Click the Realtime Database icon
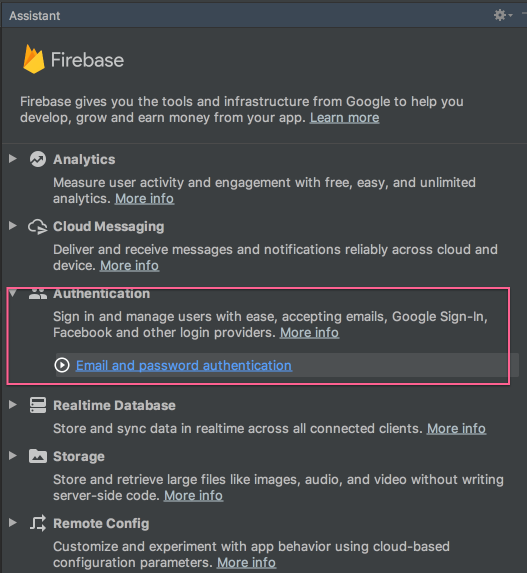The height and width of the screenshot is (573, 527). pos(38,405)
